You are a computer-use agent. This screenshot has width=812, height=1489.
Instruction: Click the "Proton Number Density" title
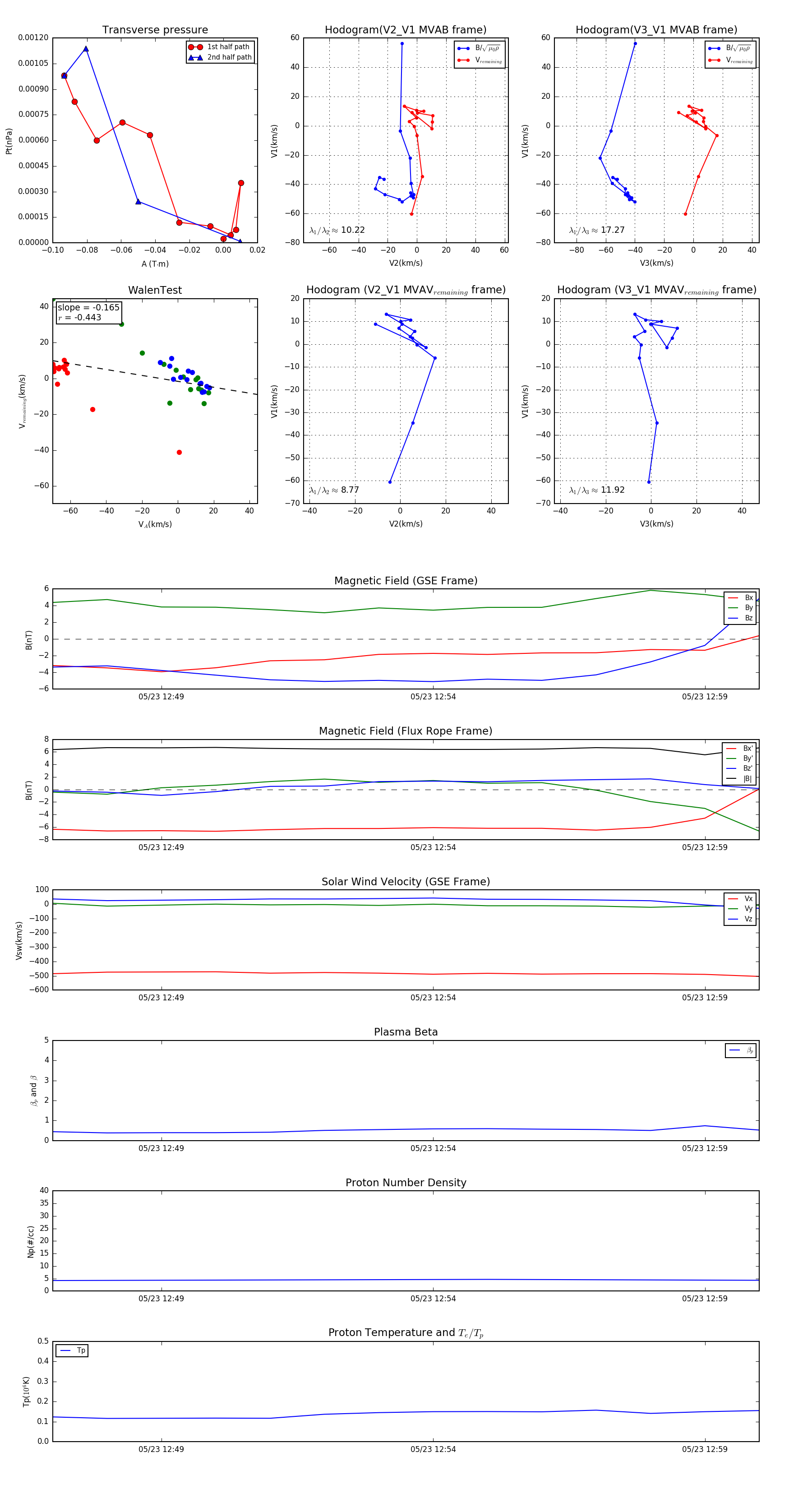pyautogui.click(x=406, y=1183)
